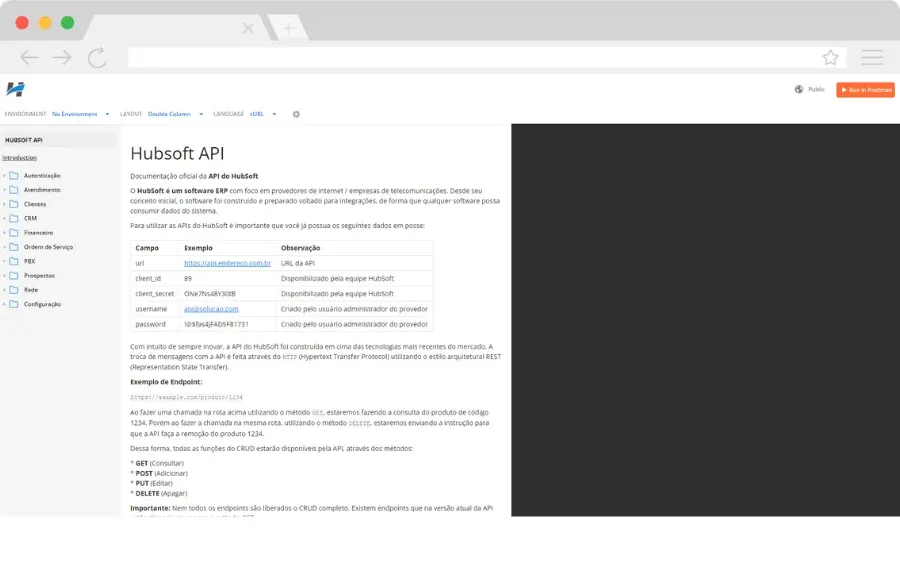Viewport: 900px width, 563px height.
Task: Click the 'URL da API' table cell
Action: (297, 263)
